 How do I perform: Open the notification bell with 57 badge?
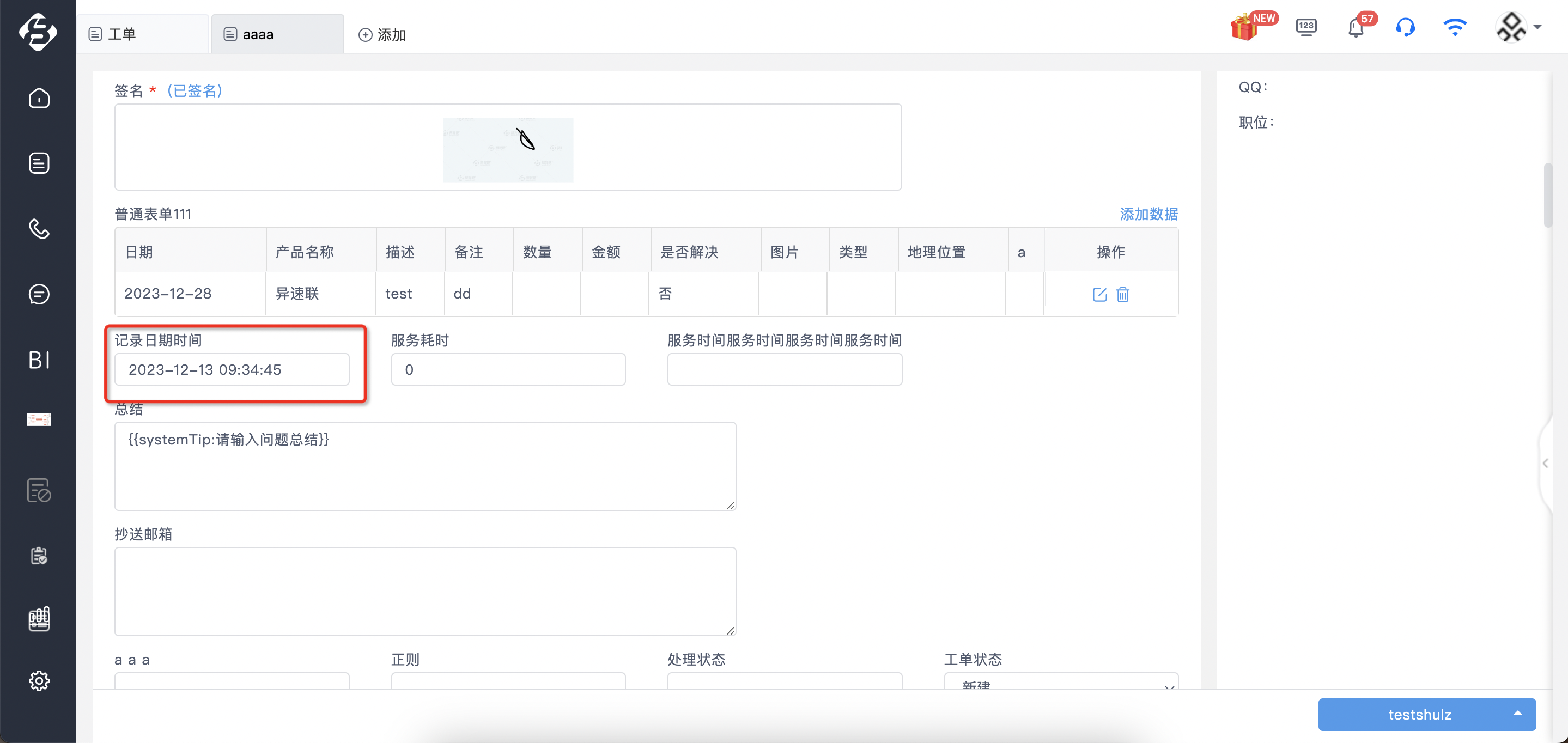(1356, 28)
